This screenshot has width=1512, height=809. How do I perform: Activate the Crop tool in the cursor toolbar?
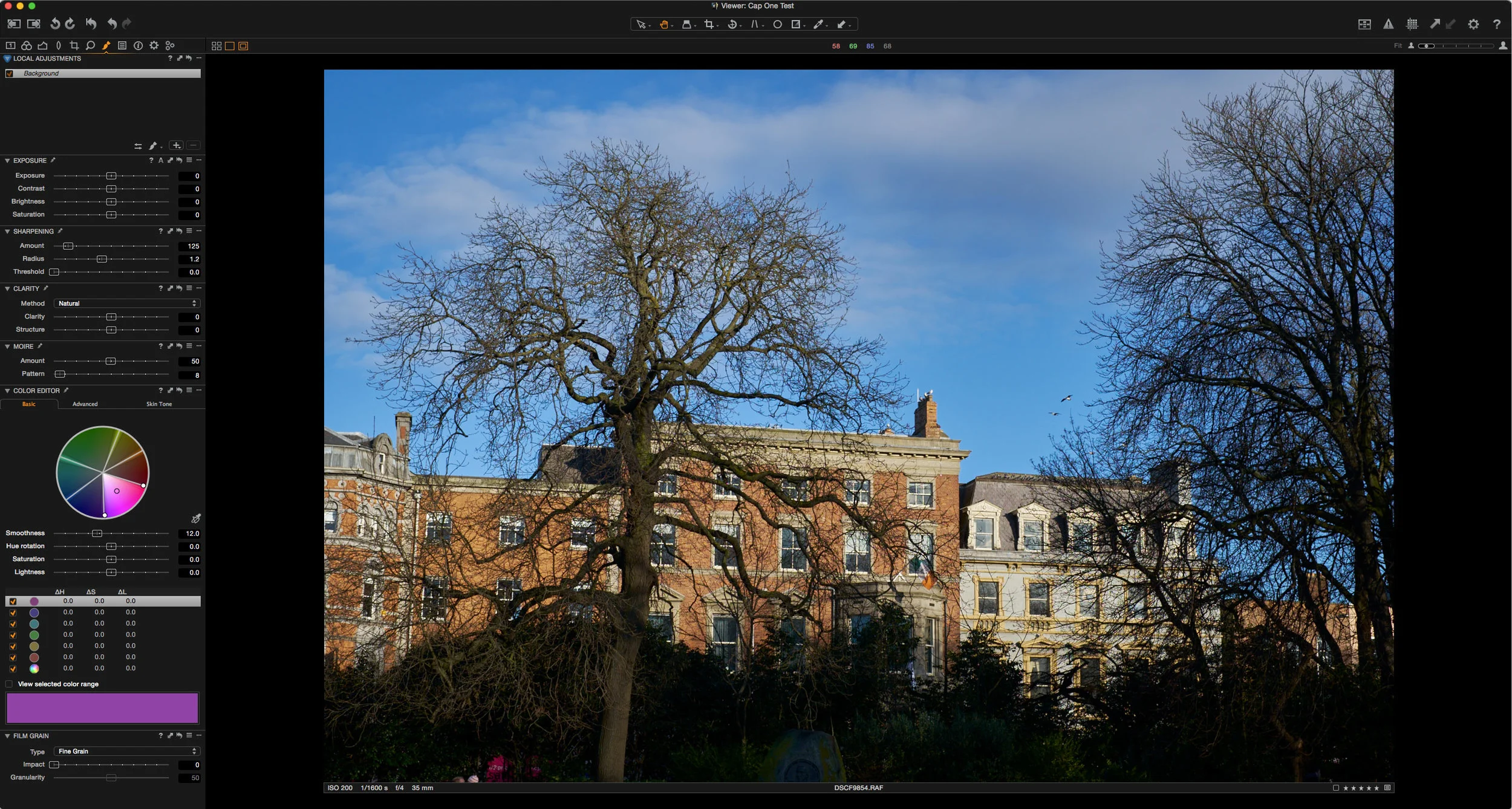708,24
